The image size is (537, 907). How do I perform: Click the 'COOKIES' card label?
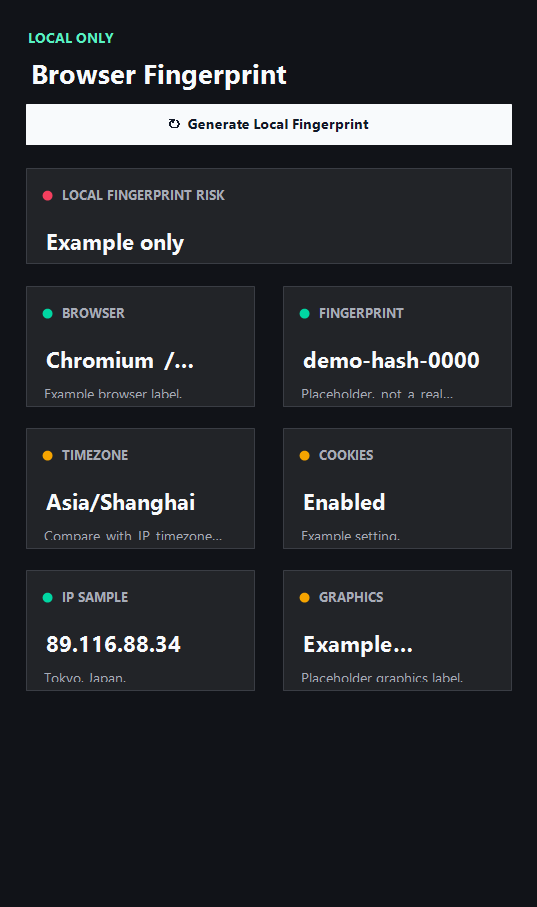tap(346, 455)
